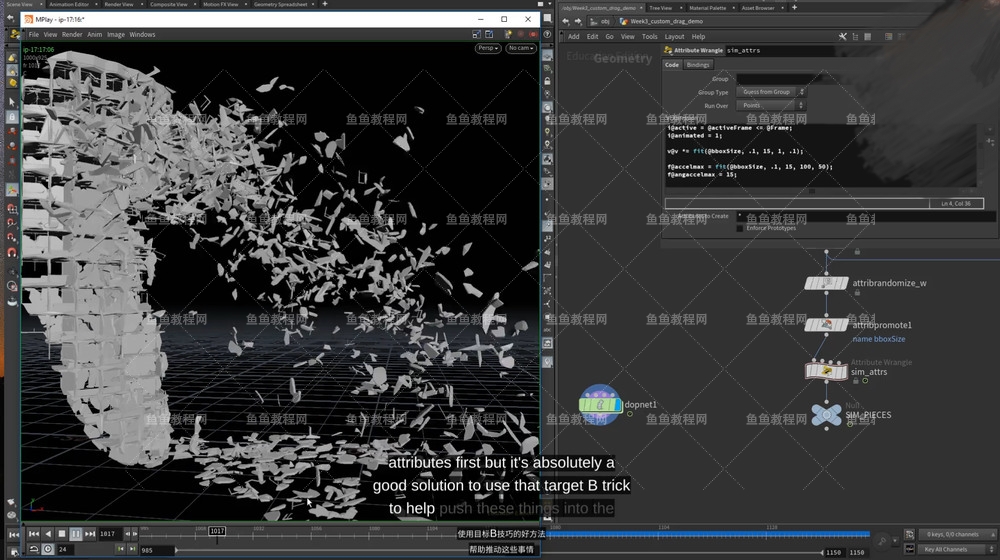Switch to Material Palette tab

click(707, 8)
